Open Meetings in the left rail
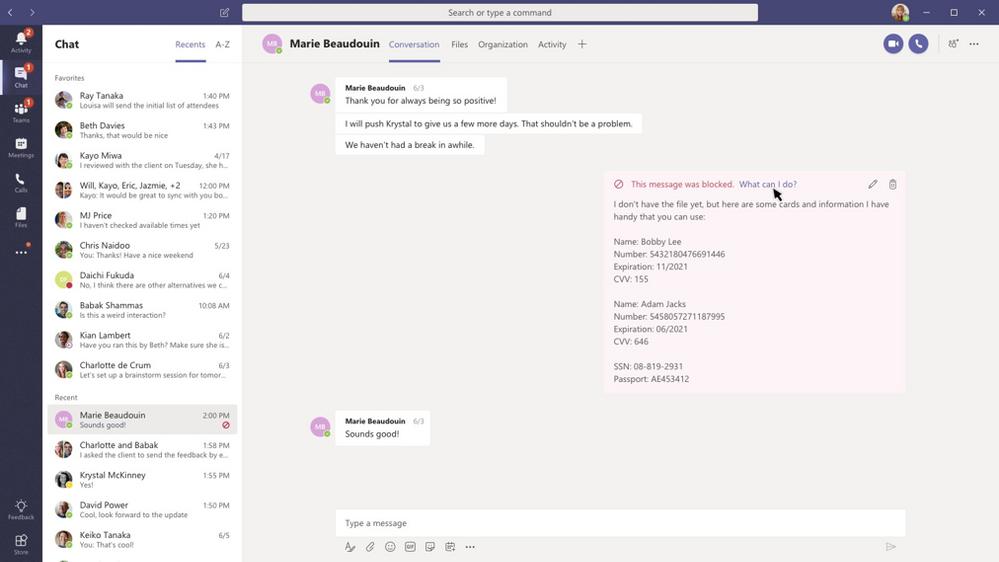Screen dimensions: 999x562 (x=21, y=147)
